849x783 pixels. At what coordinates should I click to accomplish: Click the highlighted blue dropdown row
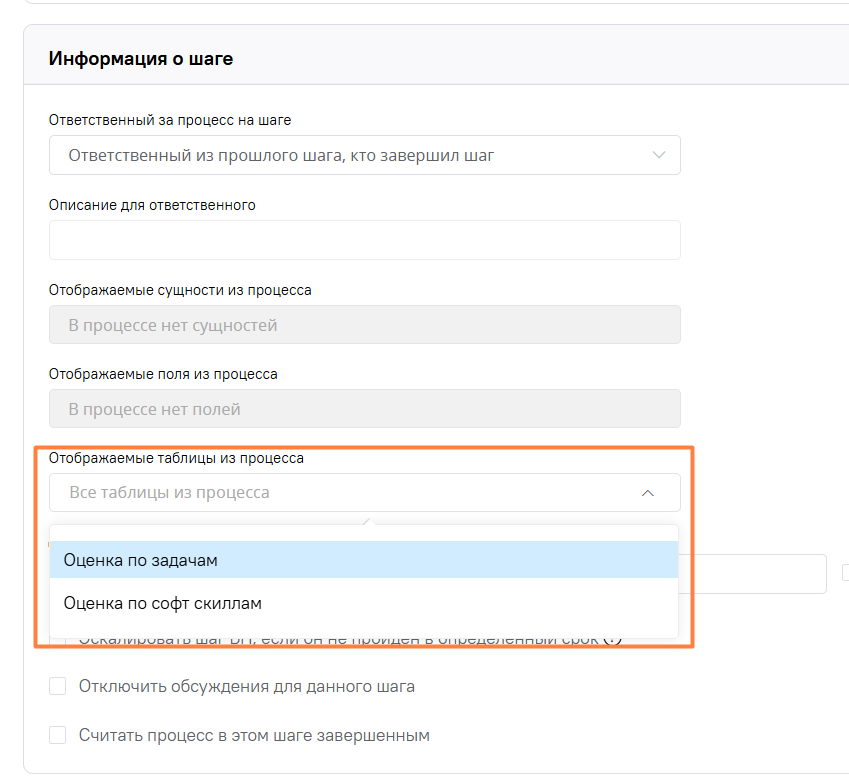(x=364, y=562)
